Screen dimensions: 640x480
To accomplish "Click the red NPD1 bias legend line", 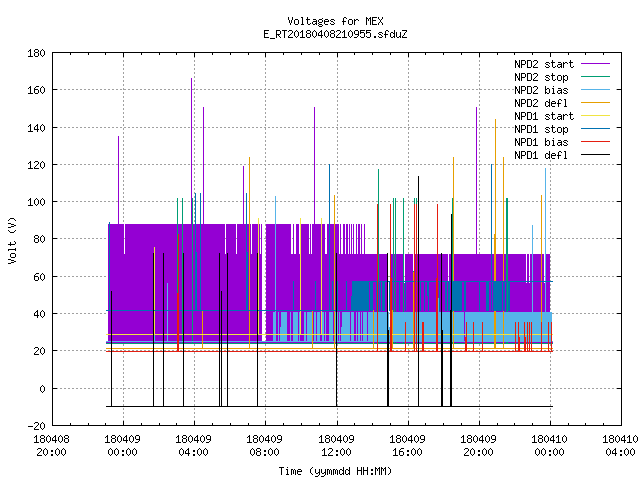I will click(595, 142).
